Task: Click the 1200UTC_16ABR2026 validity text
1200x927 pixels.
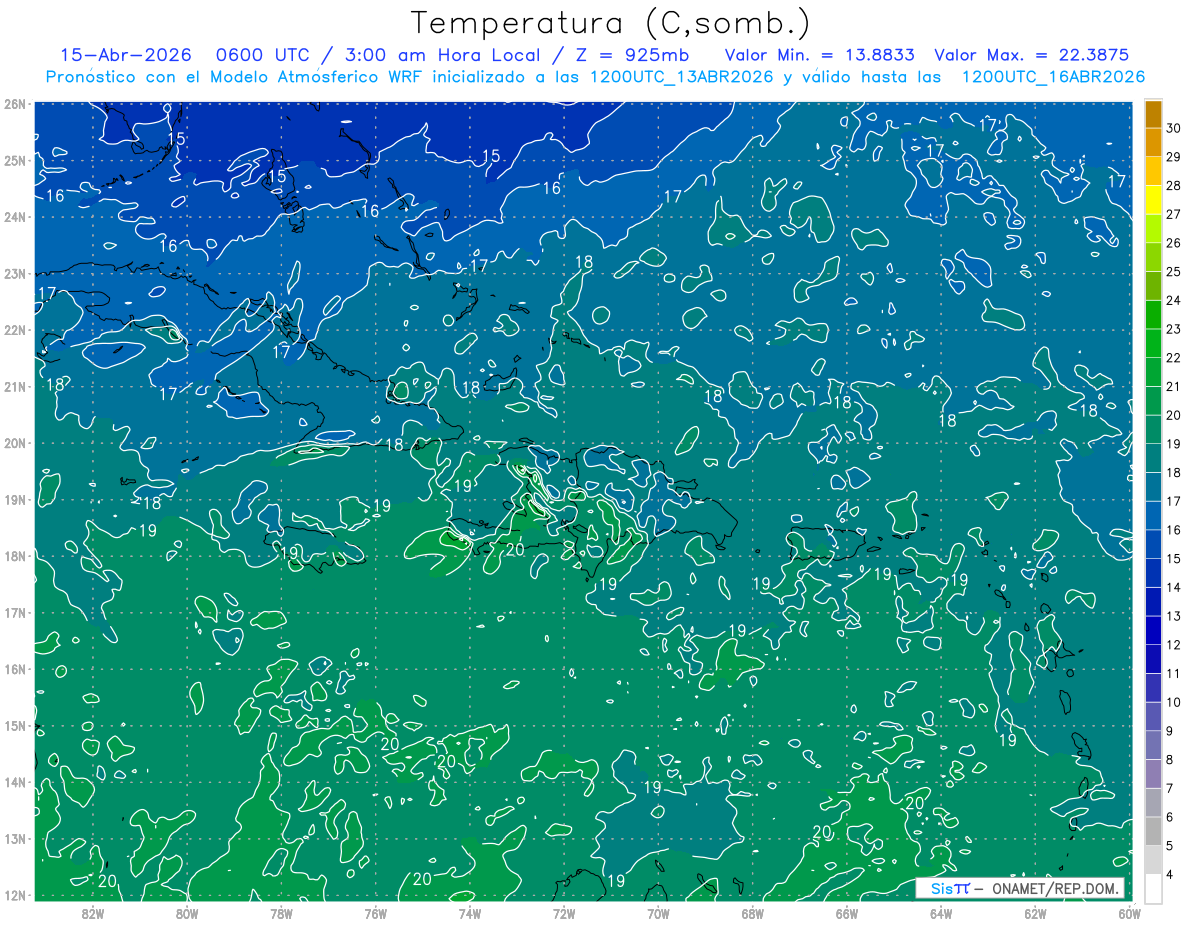Action: (x=1053, y=77)
